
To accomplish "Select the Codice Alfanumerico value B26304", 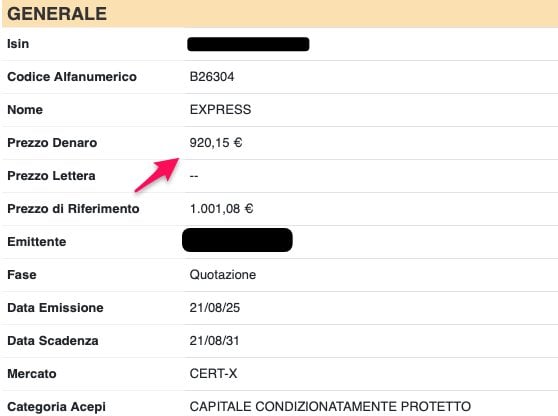I will [x=212, y=77].
